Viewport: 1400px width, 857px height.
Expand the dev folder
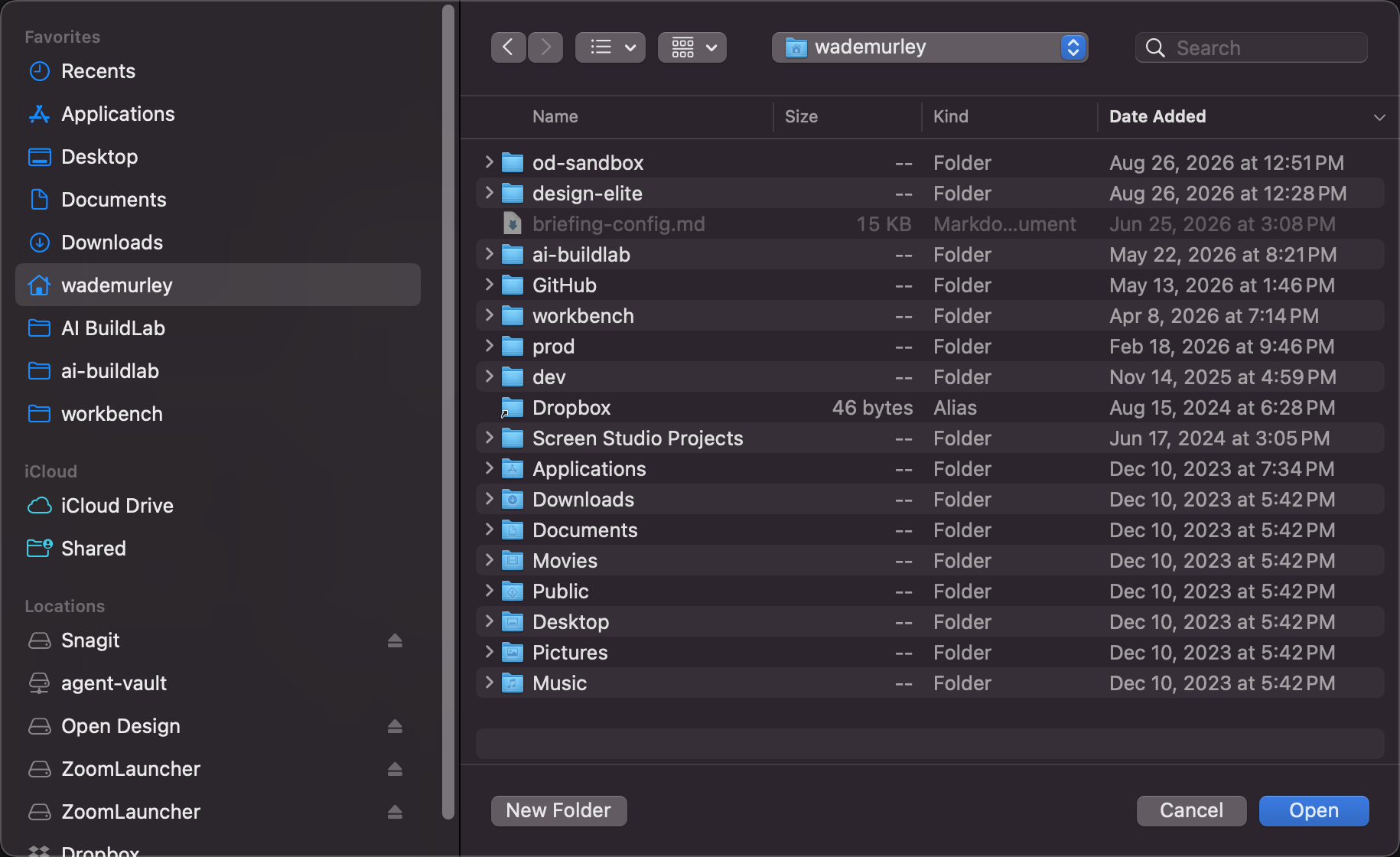(x=489, y=376)
